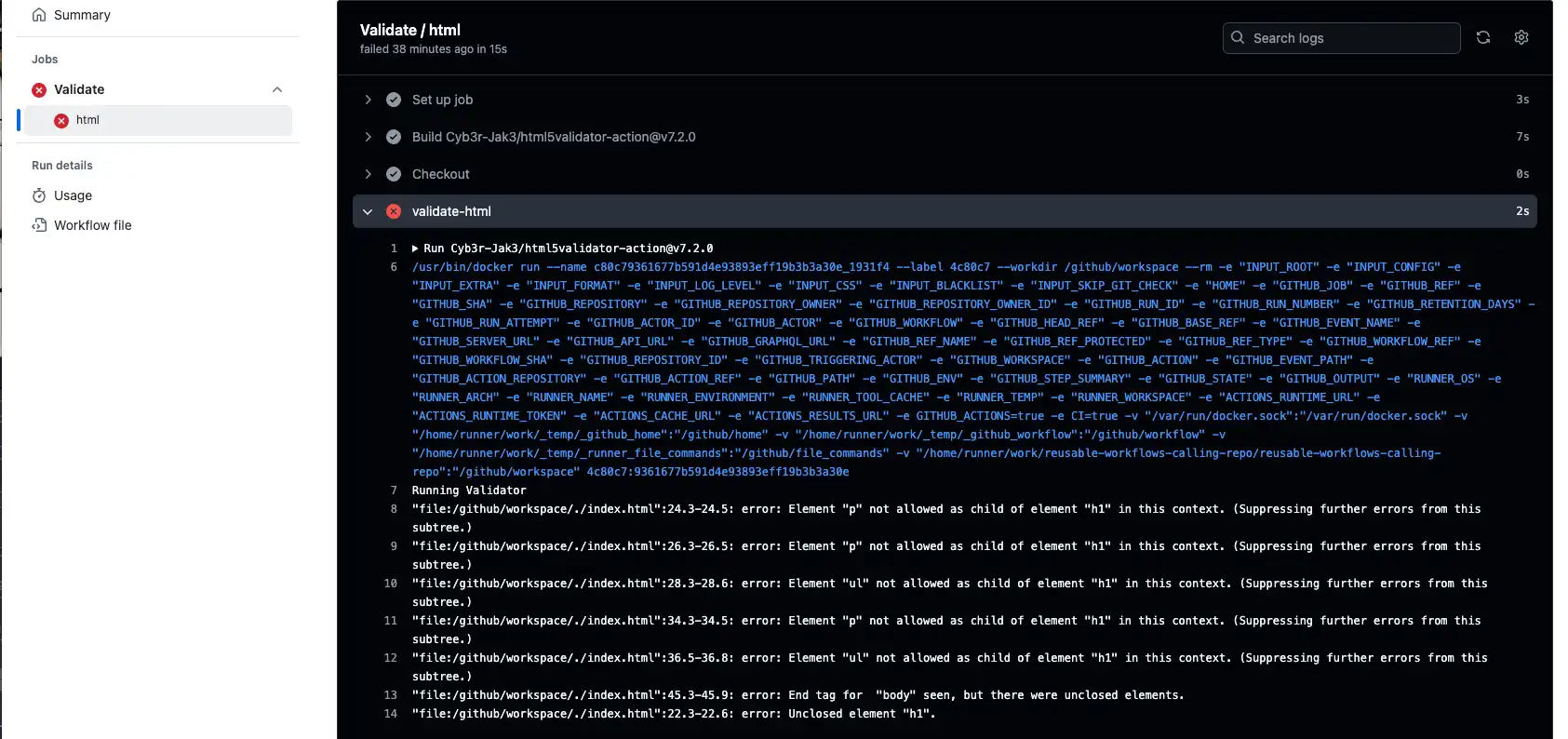The height and width of the screenshot is (739, 1568).
Task: Expand the Checkout step
Action: [368, 174]
